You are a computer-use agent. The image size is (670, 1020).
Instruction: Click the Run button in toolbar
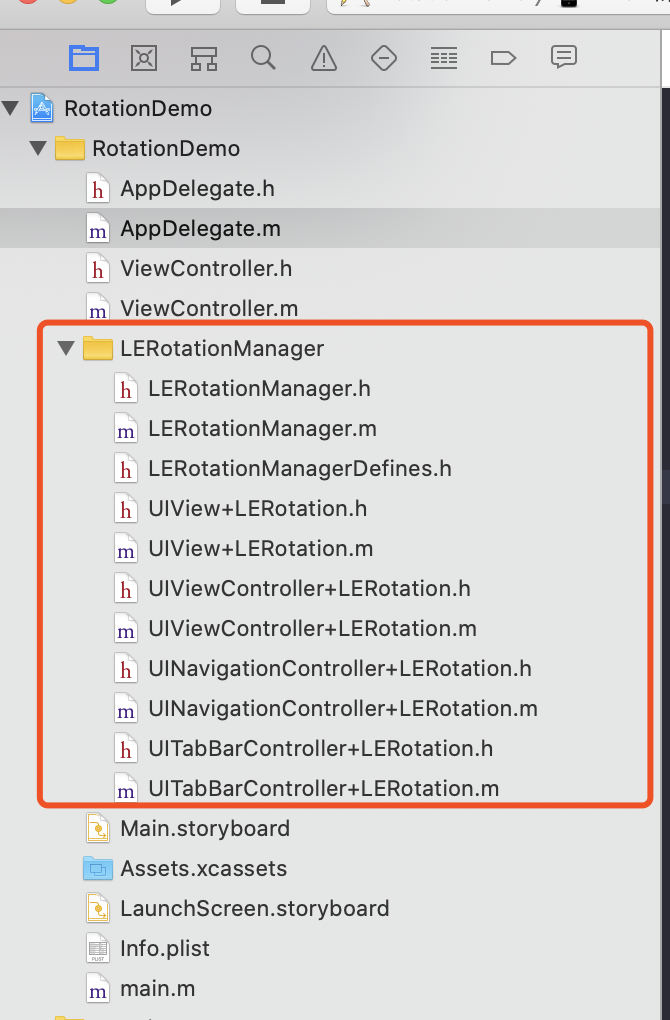[x=182, y=3]
